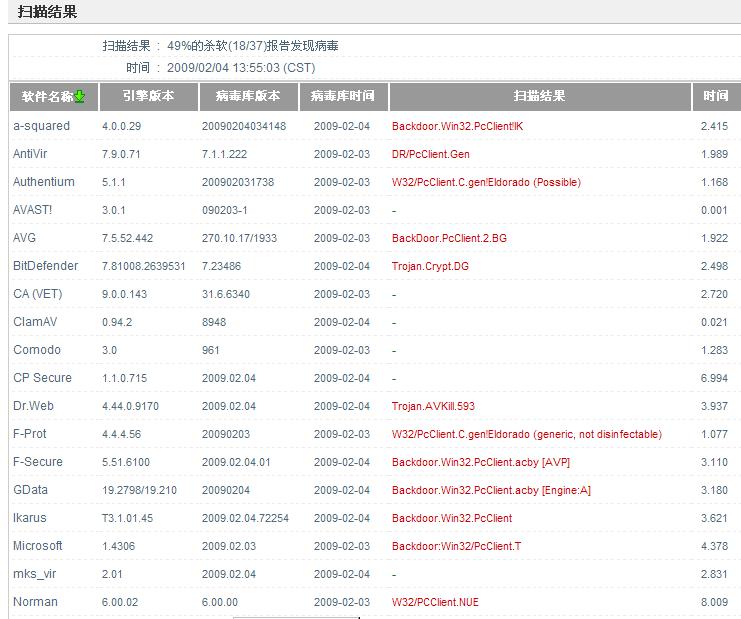The height and width of the screenshot is (619, 741).
Task: Select the Comodo row name
Action: click(x=37, y=350)
